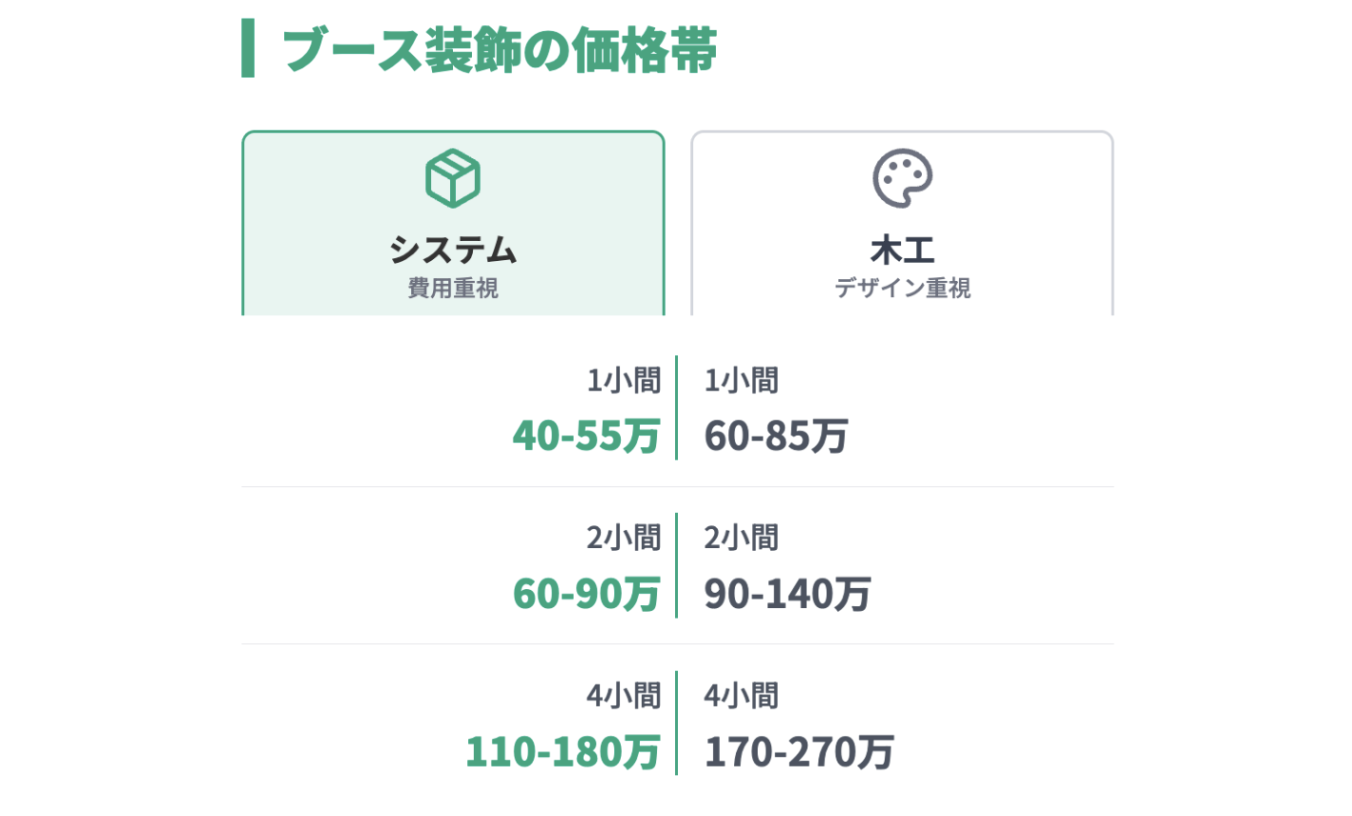The image size is (1352, 816).
Task: Select the システム tab label
Action: coord(453,249)
